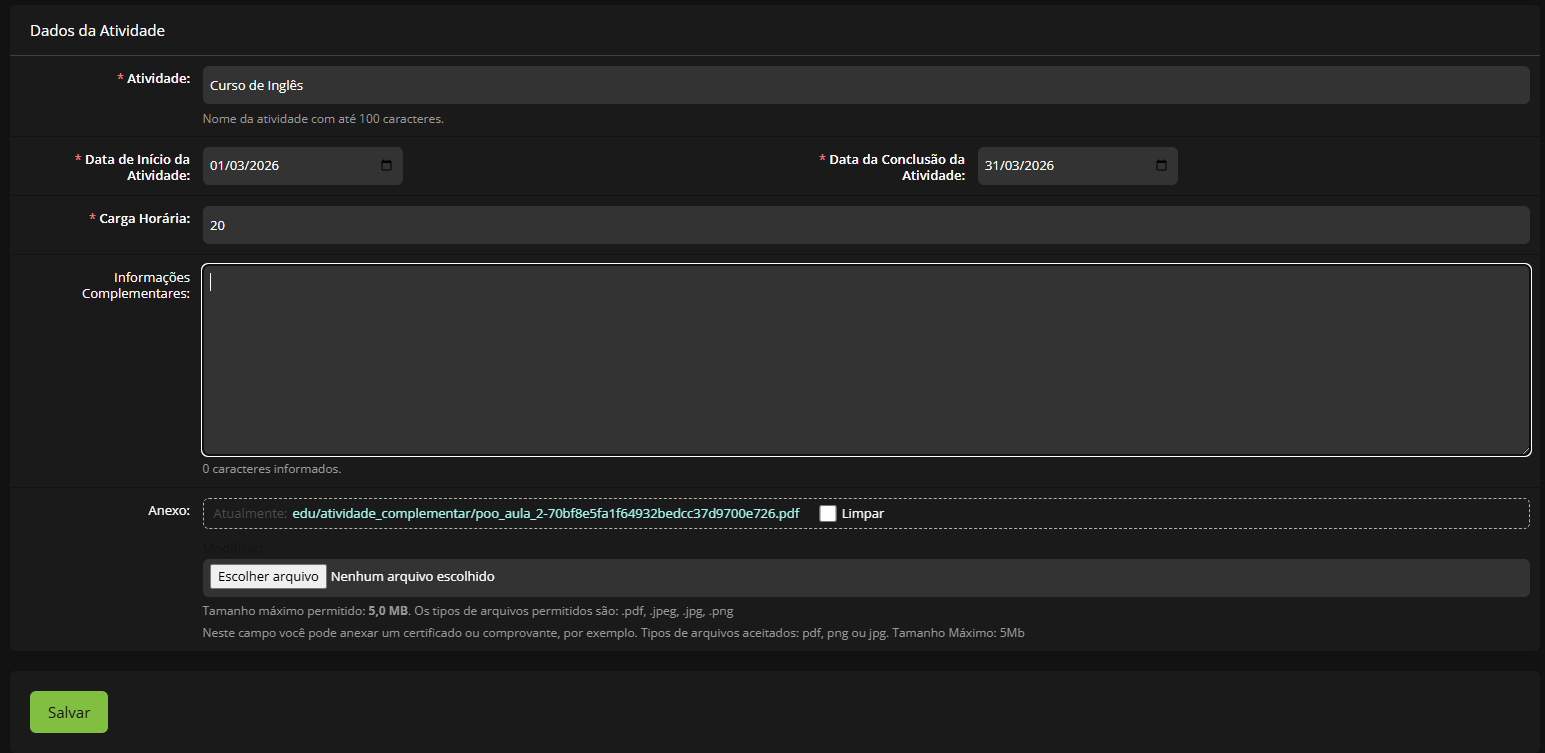Screen dimensions: 1545x753
Task: Click the Atividade field label
Action: point(158,79)
